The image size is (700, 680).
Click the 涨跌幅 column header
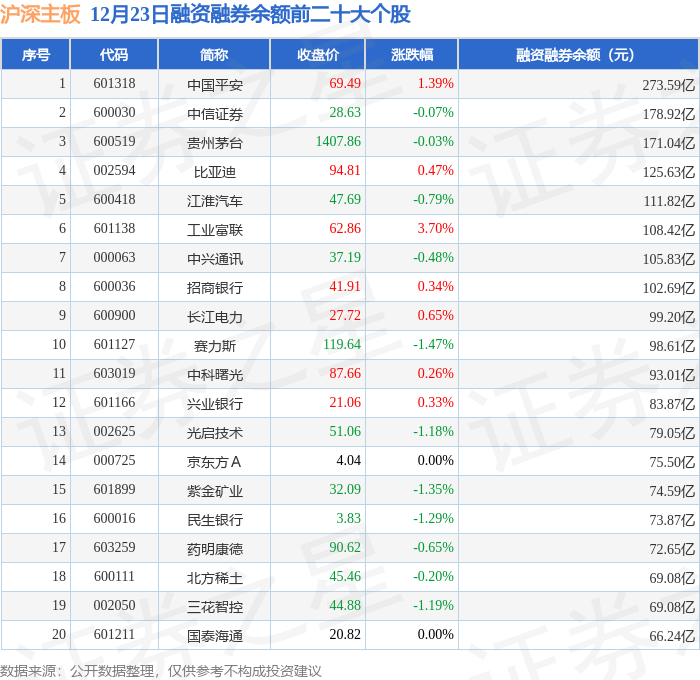(412, 55)
